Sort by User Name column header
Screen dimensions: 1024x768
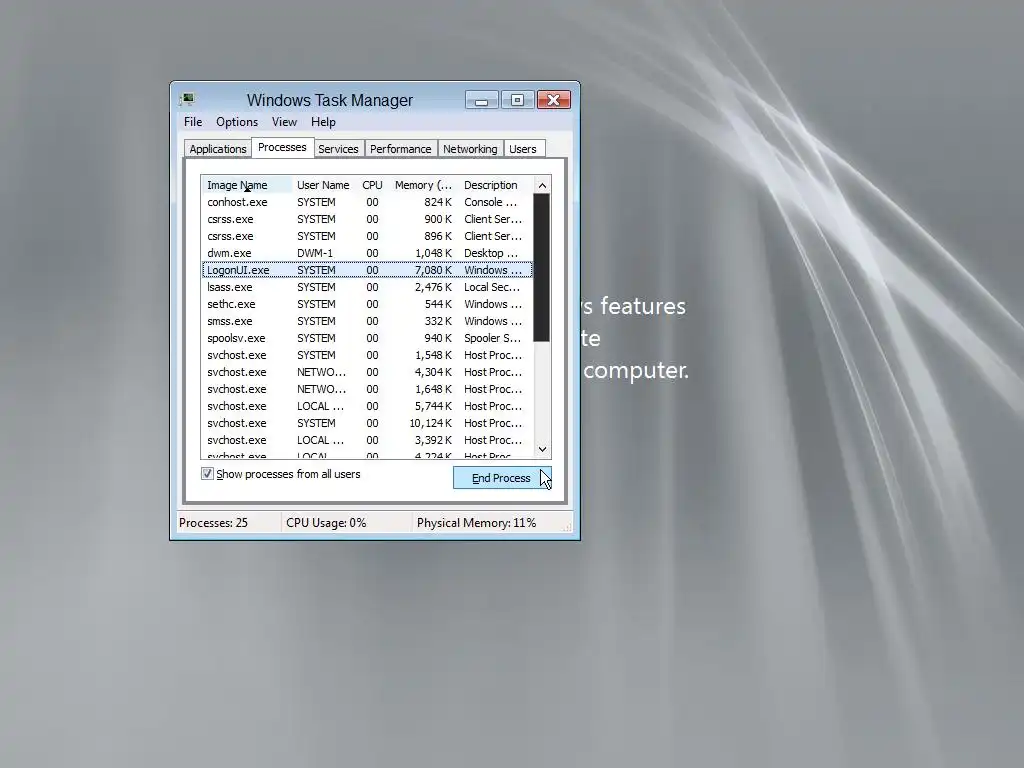click(x=323, y=185)
